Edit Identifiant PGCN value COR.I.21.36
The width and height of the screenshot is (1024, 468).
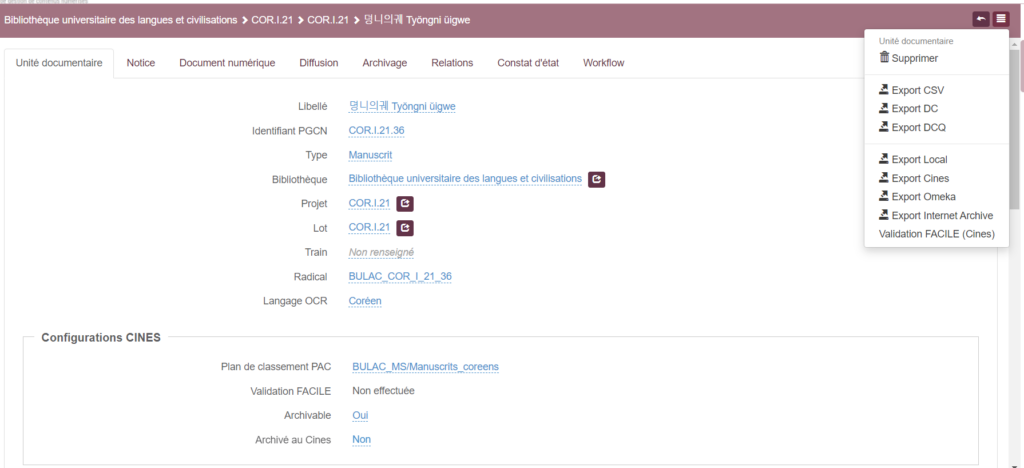(x=376, y=131)
